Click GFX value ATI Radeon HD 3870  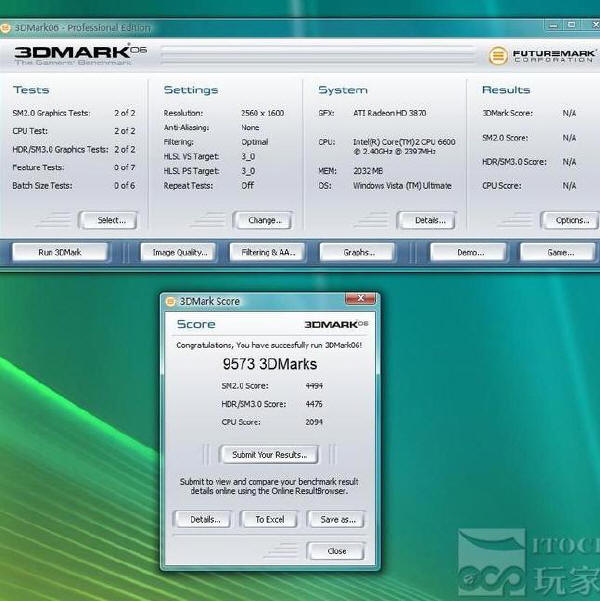[390, 113]
